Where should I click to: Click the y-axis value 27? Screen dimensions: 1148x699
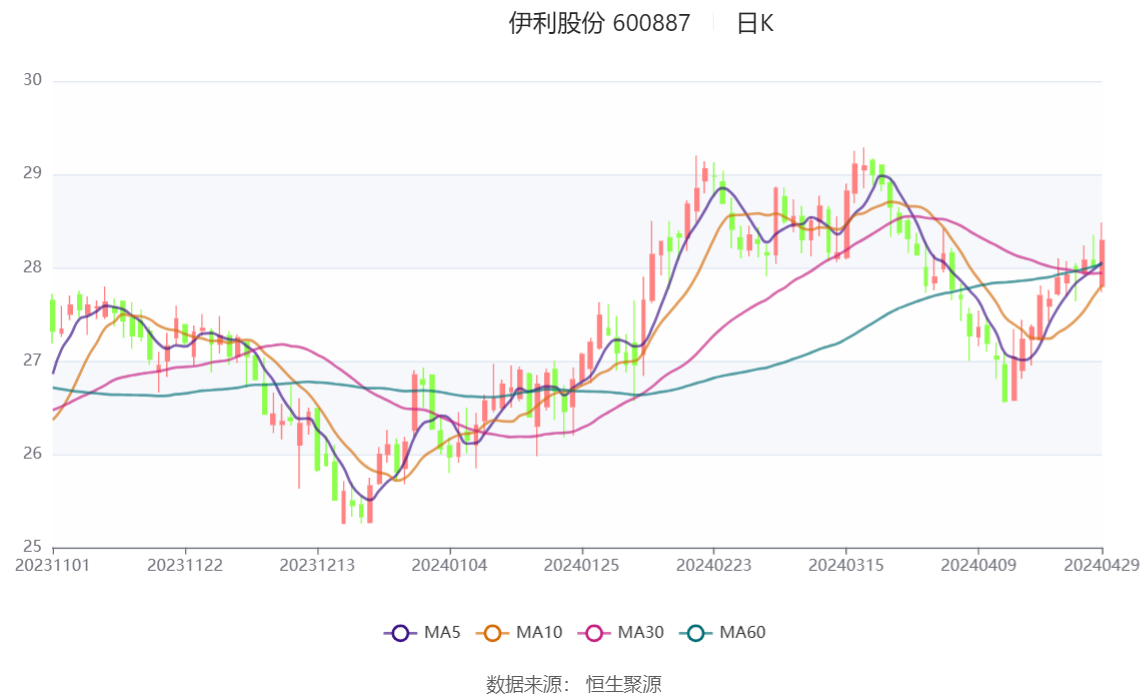pyautogui.click(x=32, y=360)
